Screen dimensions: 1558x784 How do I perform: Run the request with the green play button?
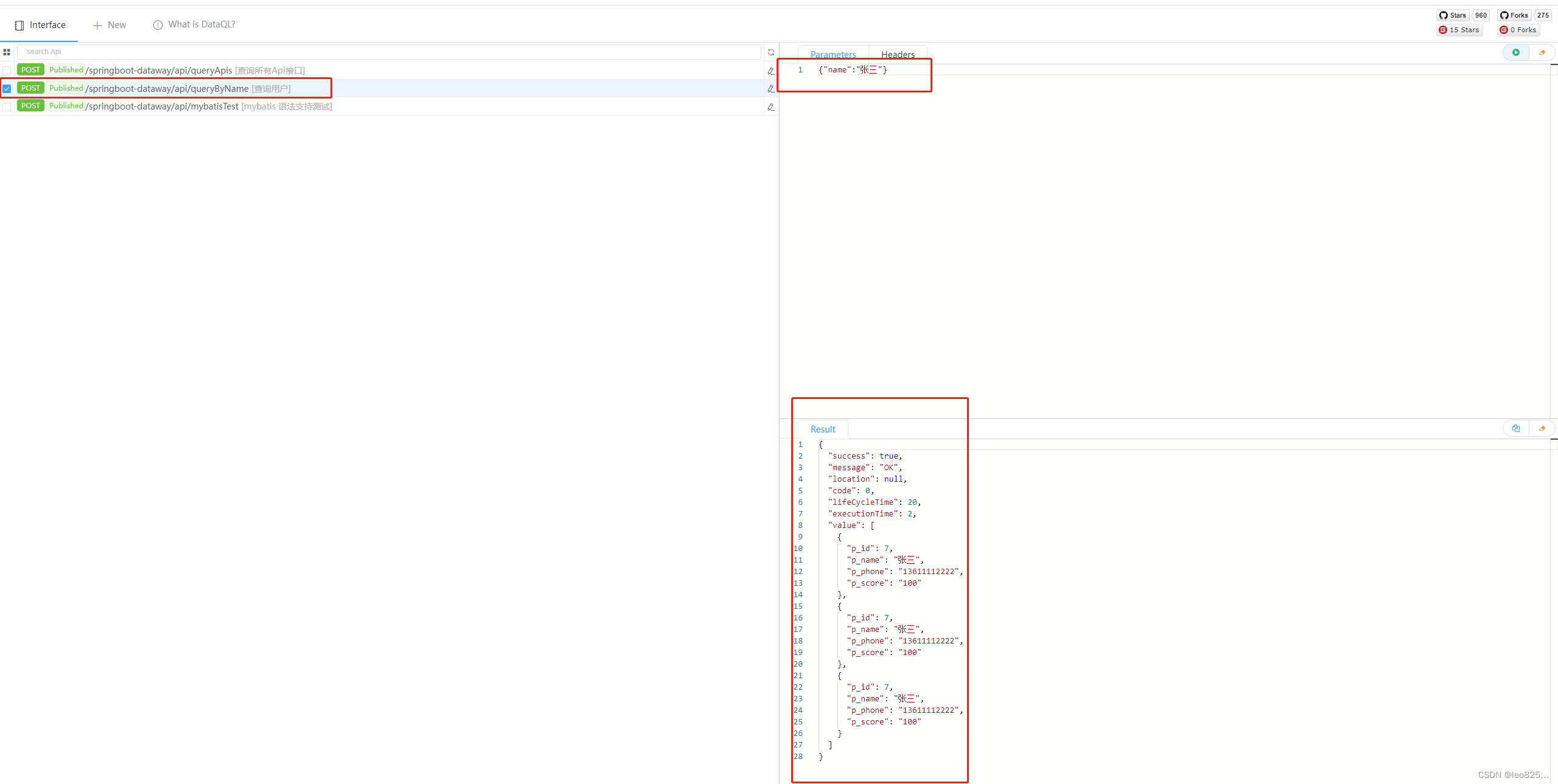1515,52
